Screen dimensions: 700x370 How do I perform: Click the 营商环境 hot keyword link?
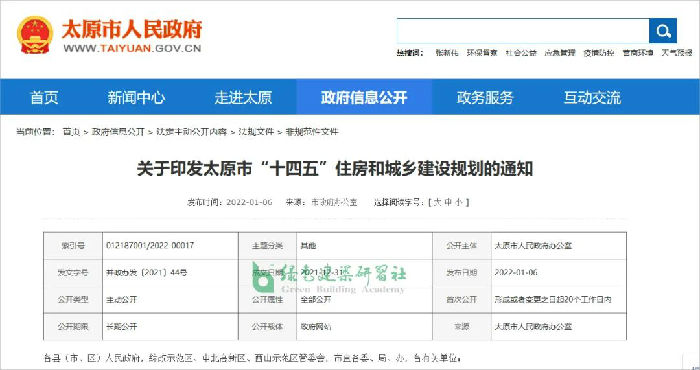(638, 53)
